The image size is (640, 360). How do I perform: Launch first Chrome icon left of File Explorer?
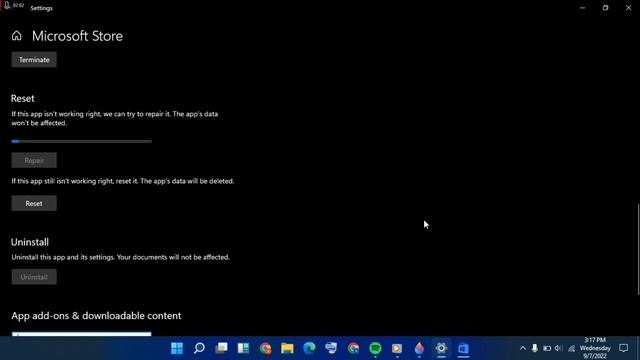265,348
